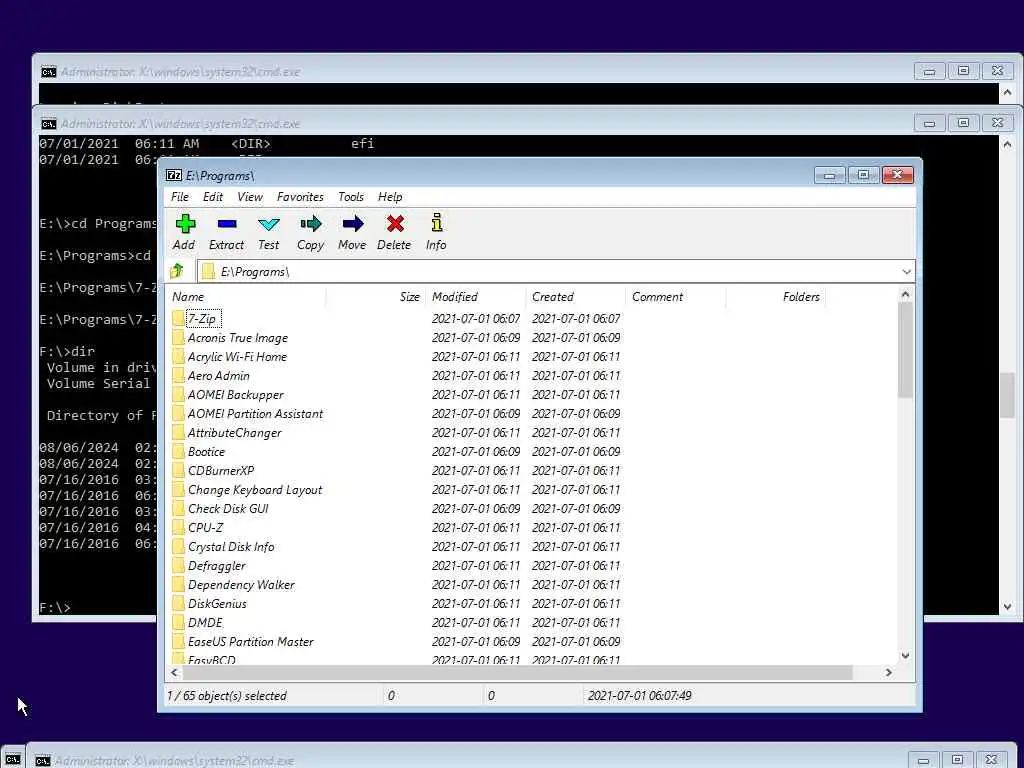Screen dimensions: 1024x768
Task: Open the Help menu
Action: click(x=390, y=197)
